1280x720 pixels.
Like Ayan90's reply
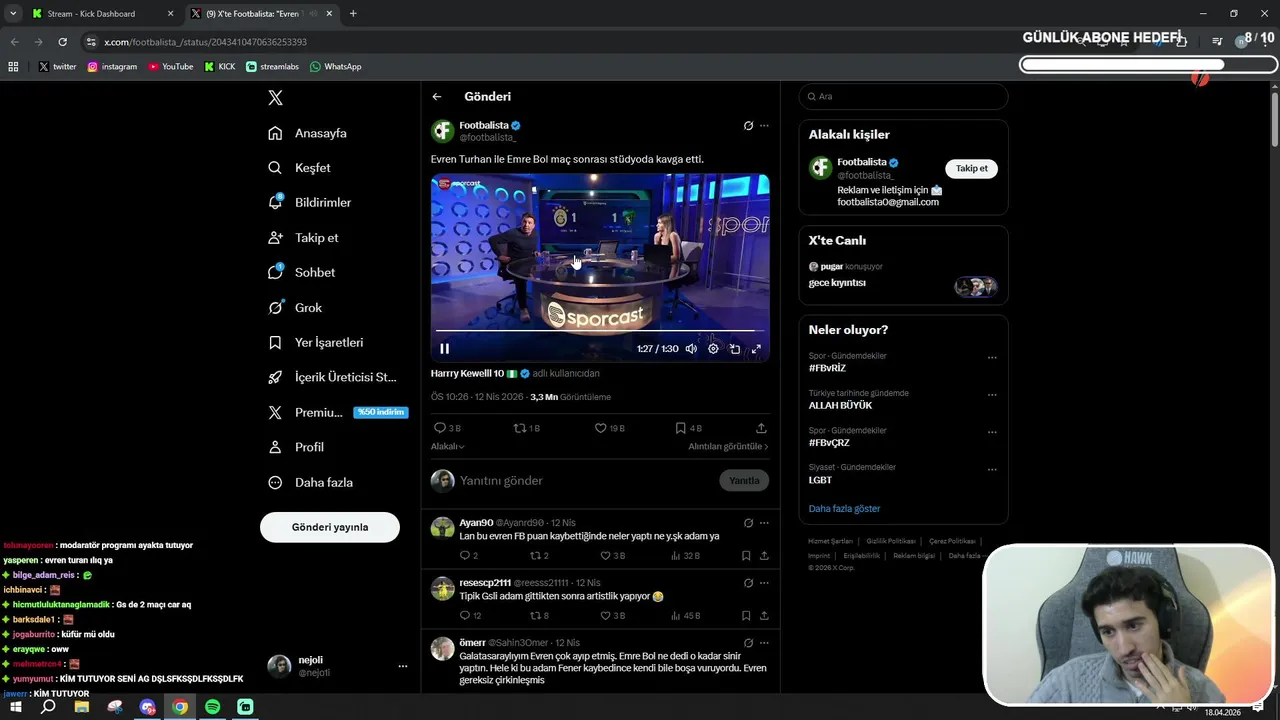(x=612, y=556)
